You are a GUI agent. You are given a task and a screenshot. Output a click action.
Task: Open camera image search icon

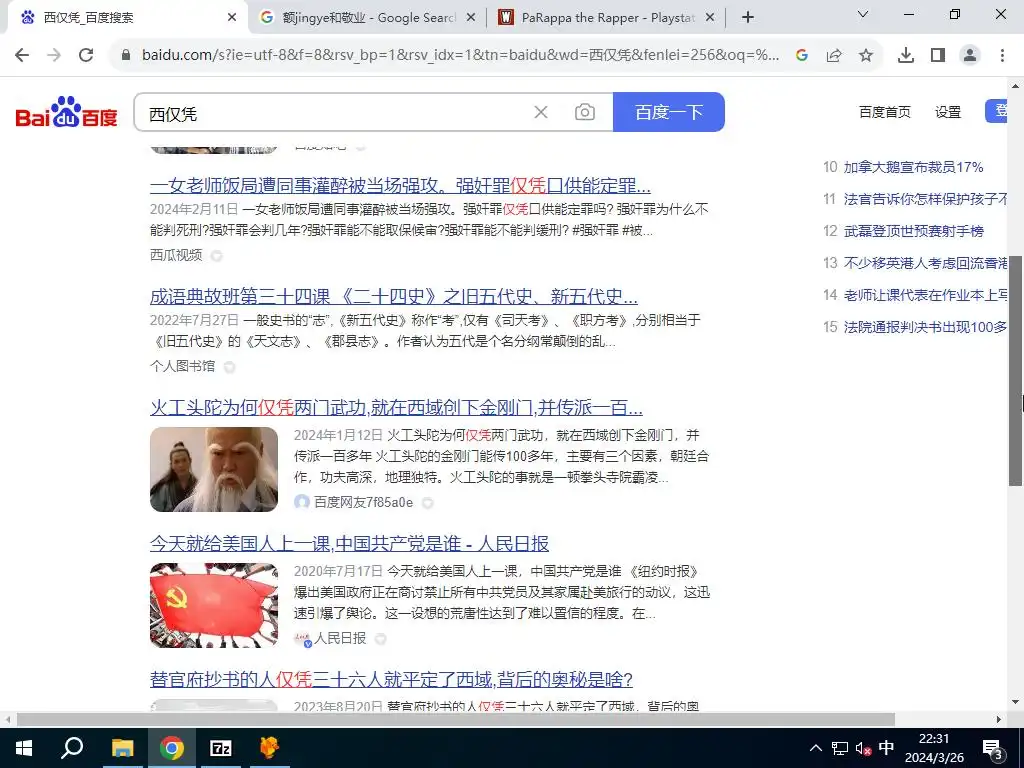[584, 112]
